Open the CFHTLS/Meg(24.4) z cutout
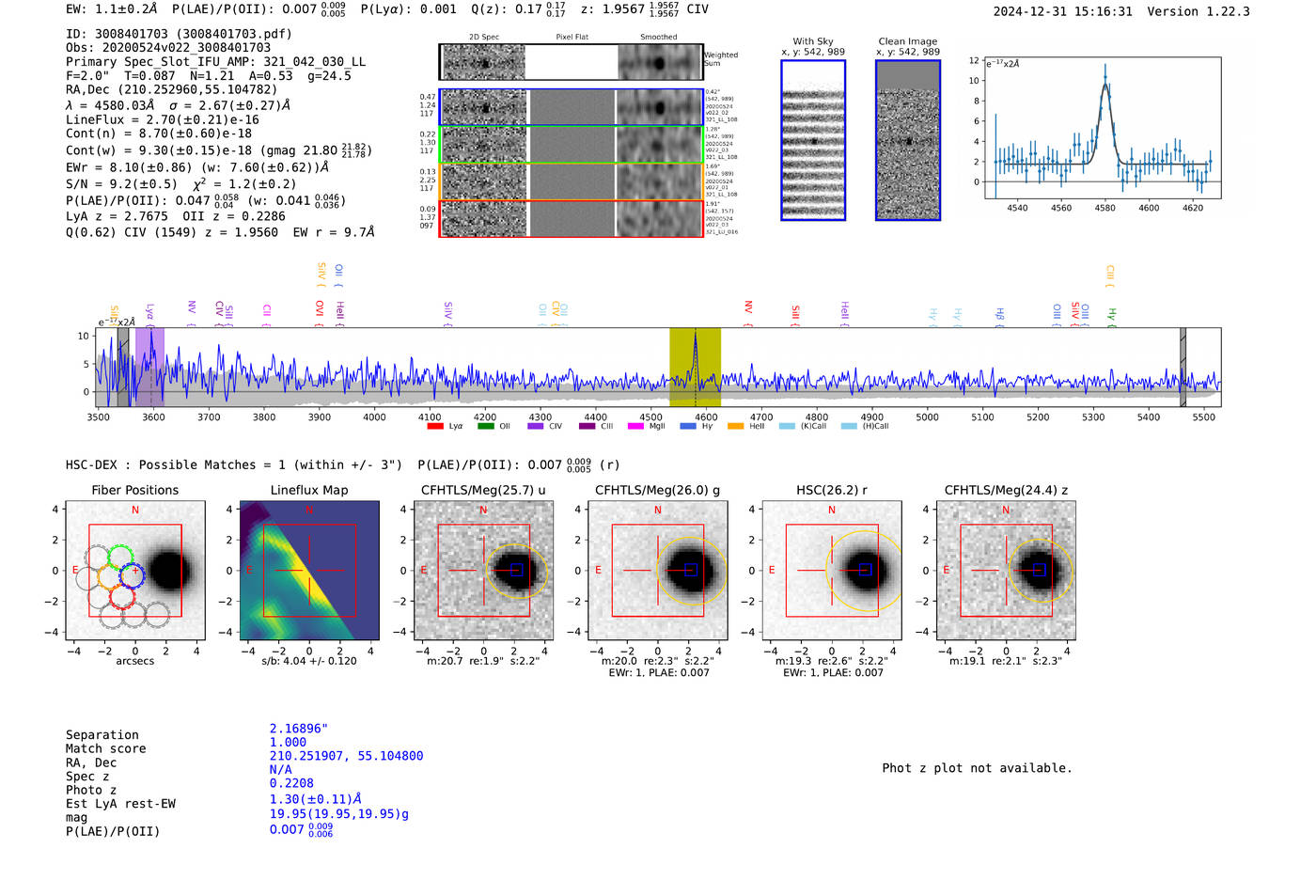 (1006, 570)
